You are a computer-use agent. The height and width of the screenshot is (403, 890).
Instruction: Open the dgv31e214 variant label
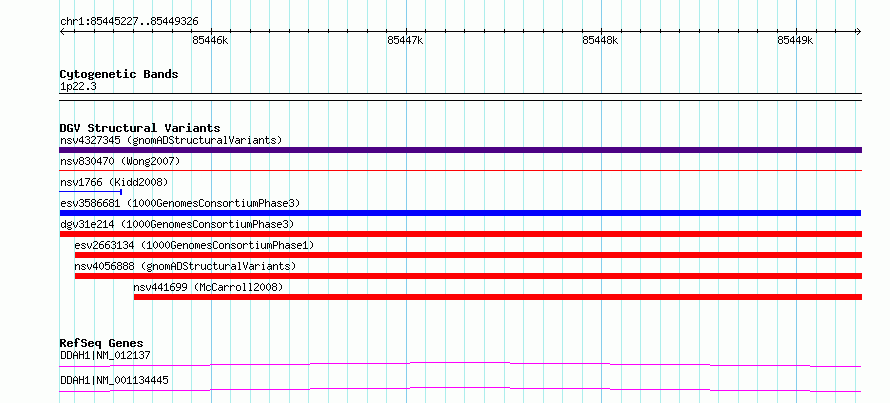point(177,224)
